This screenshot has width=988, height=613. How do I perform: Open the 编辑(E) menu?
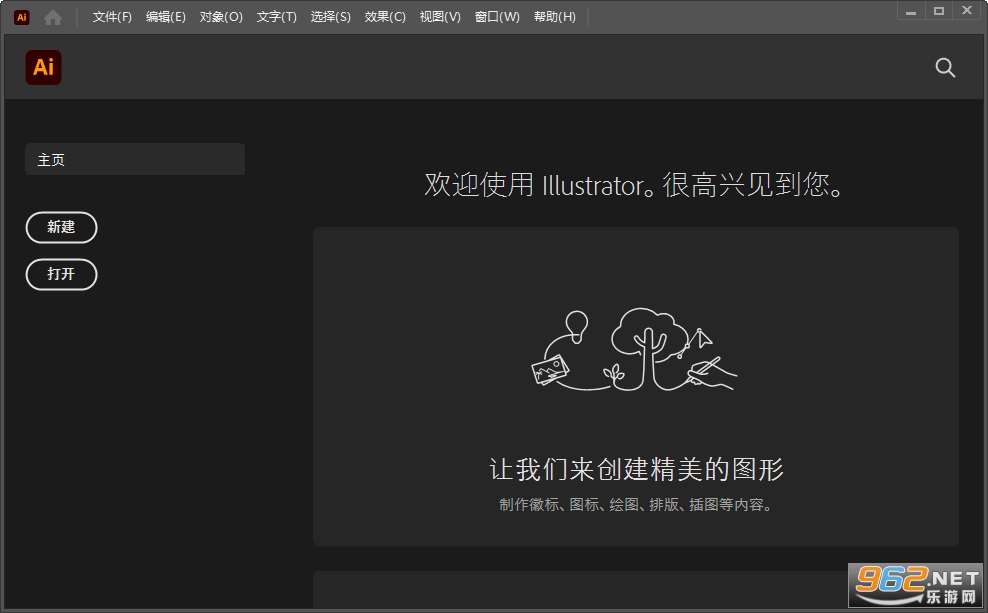pos(166,17)
